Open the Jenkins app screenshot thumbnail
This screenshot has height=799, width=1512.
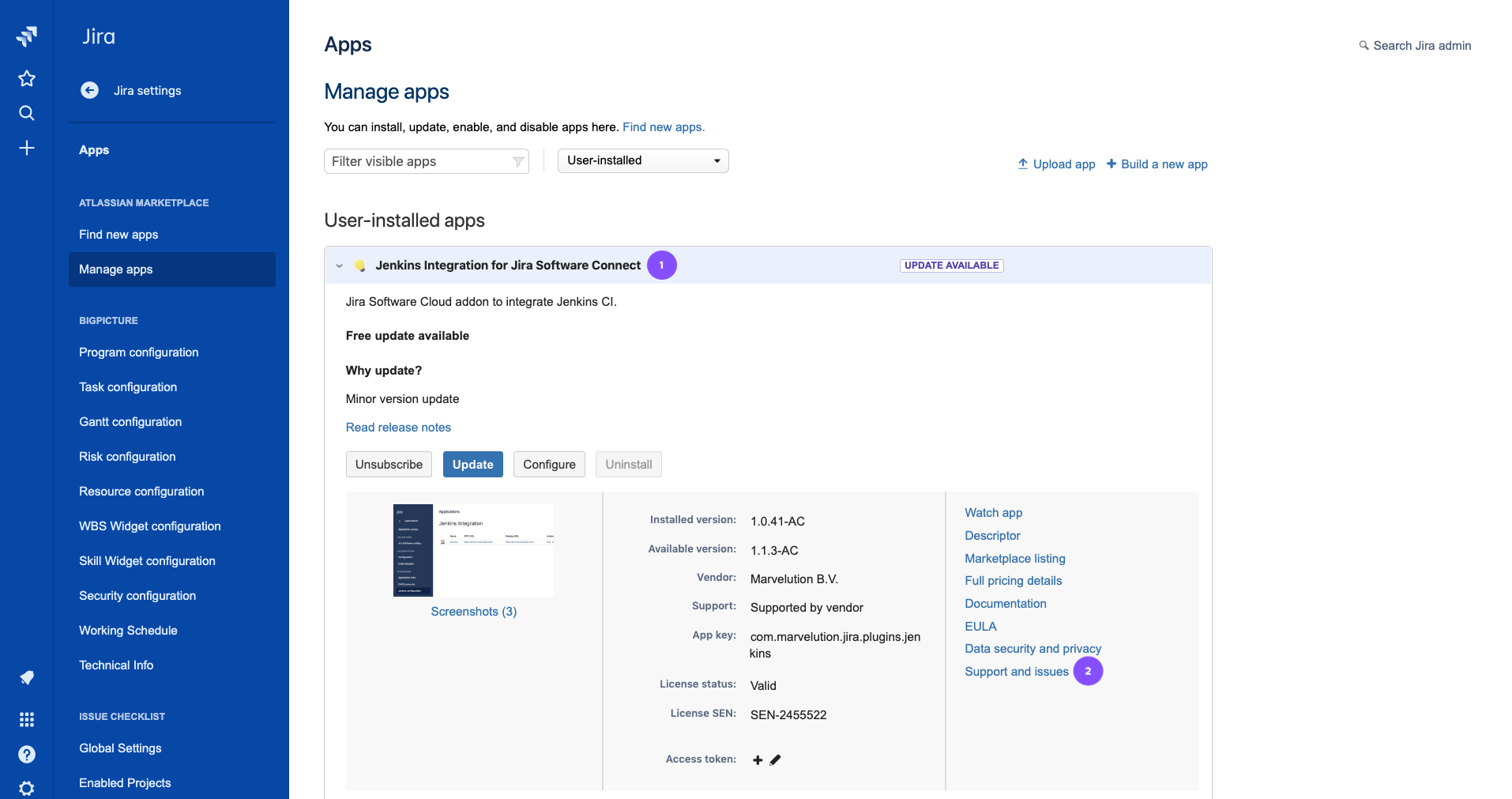coord(473,550)
